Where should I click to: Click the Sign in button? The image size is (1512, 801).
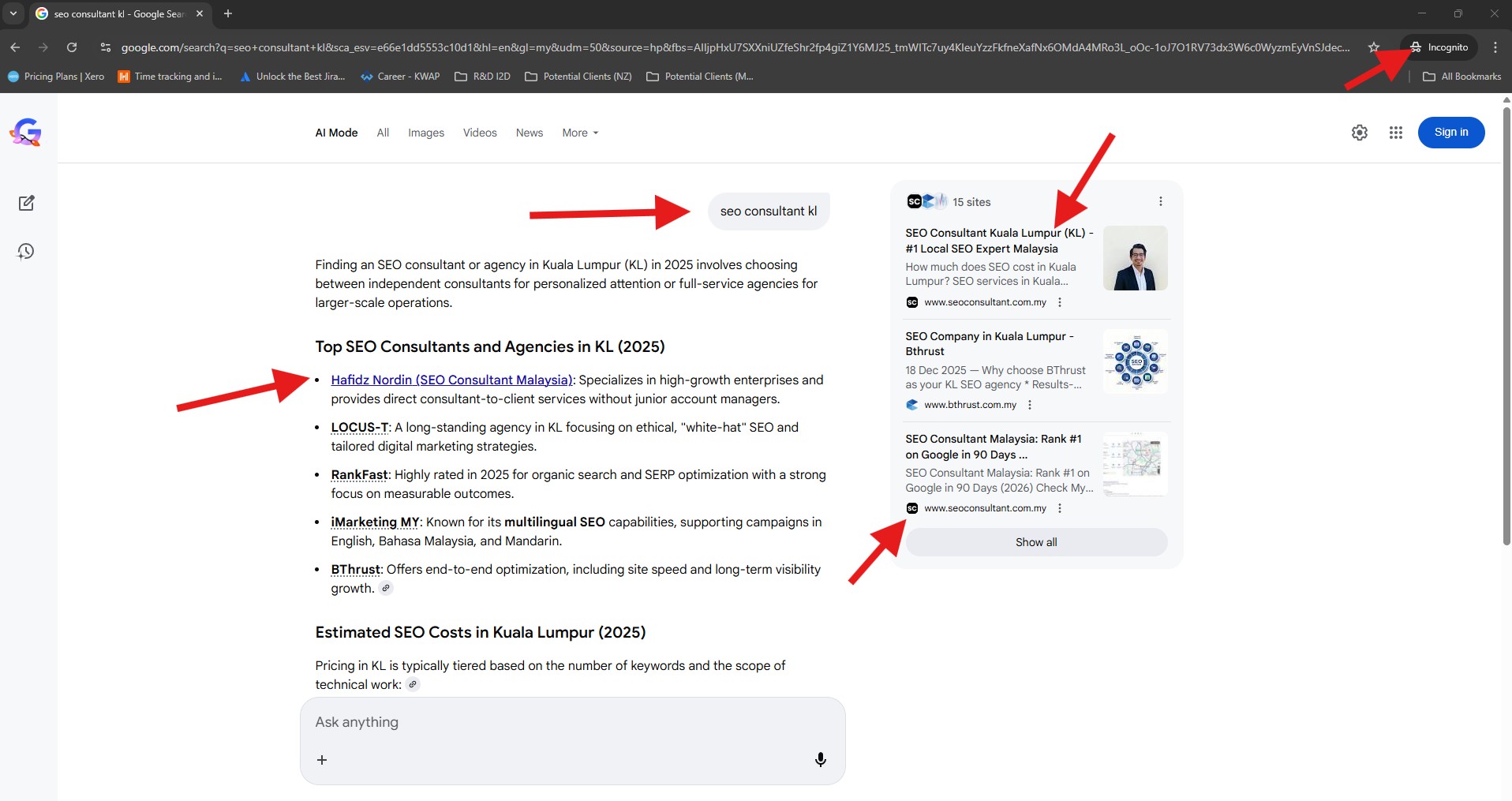click(1451, 133)
